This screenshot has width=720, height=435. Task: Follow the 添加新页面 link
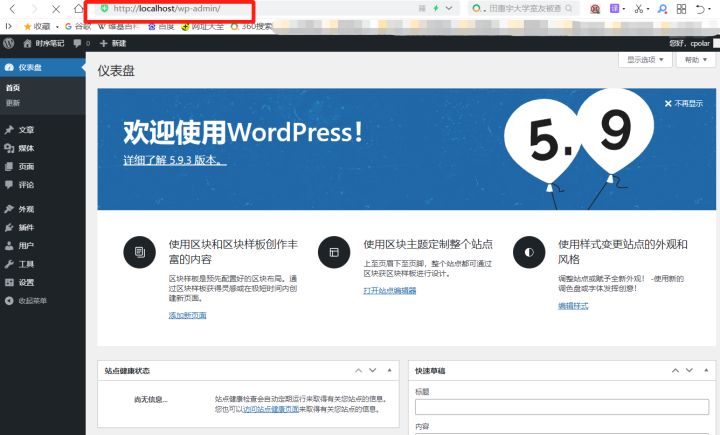click(x=187, y=315)
